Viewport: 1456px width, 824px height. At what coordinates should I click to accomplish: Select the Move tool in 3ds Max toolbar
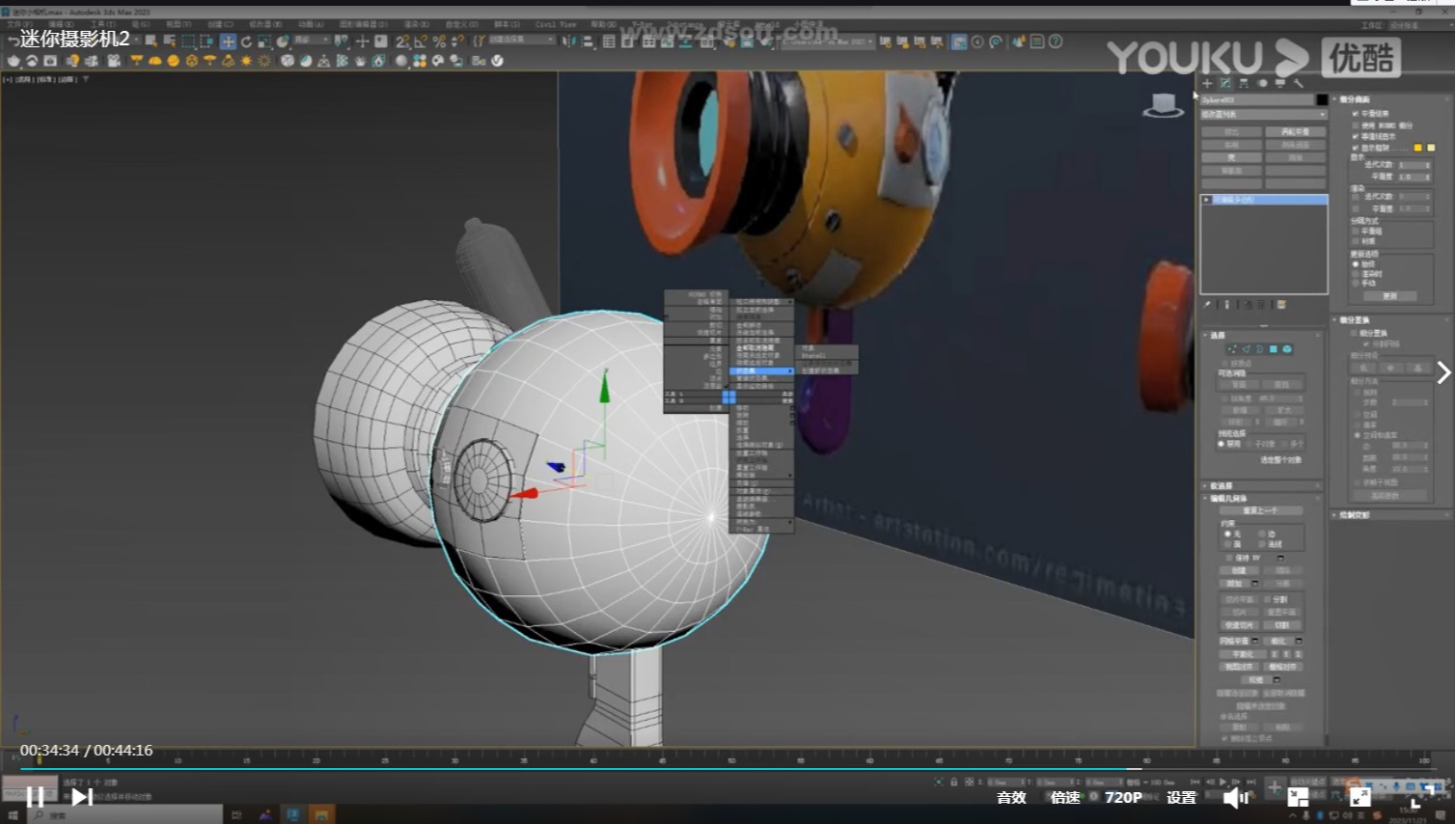[x=229, y=41]
